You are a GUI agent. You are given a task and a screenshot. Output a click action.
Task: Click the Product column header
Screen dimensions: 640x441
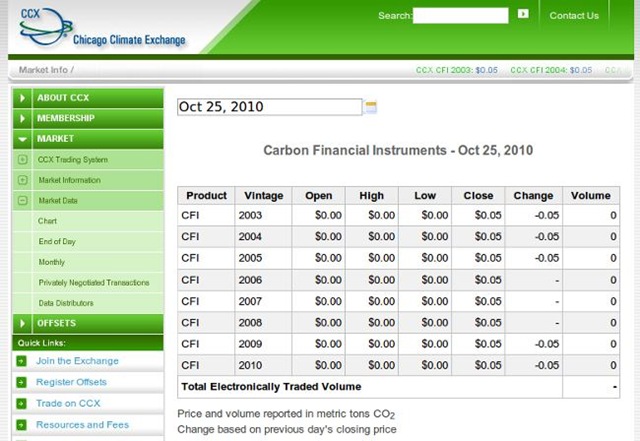(x=206, y=196)
